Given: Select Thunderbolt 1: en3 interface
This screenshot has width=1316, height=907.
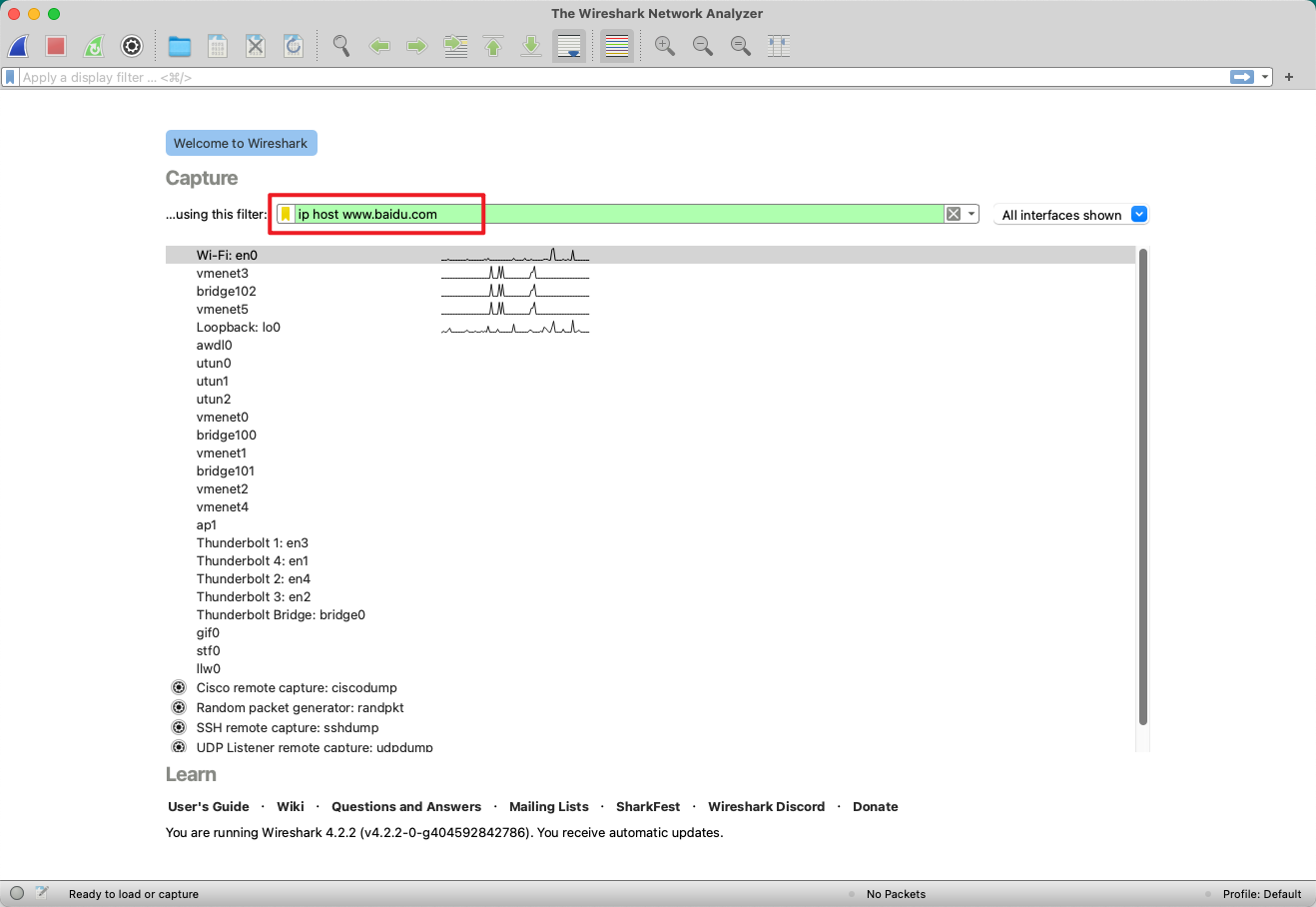Looking at the screenshot, I should [650, 542].
